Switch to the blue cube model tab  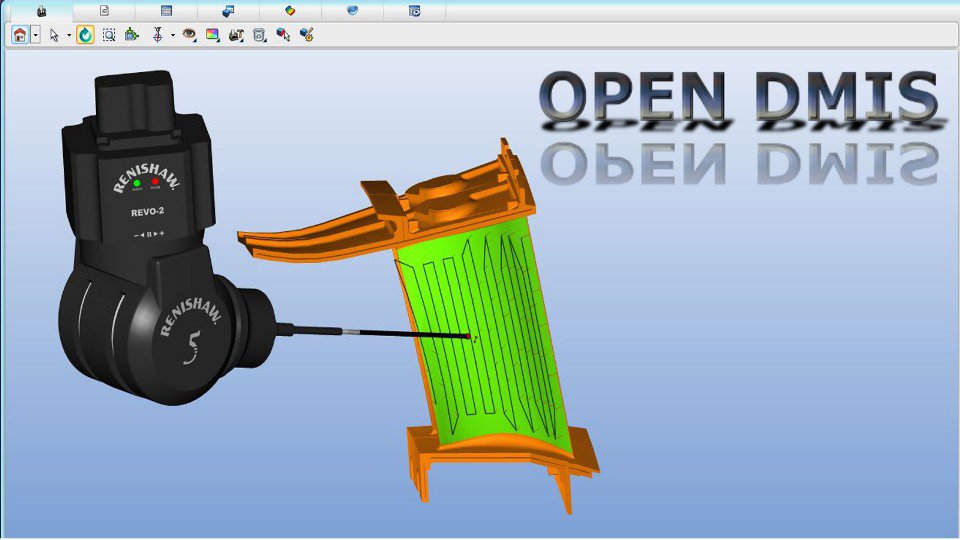tap(228, 11)
